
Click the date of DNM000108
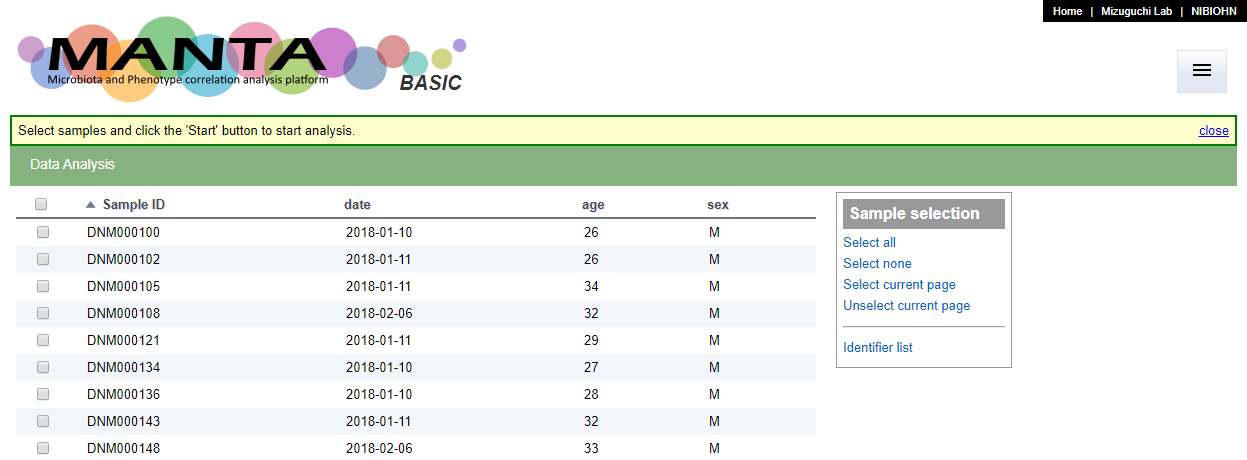(x=379, y=313)
